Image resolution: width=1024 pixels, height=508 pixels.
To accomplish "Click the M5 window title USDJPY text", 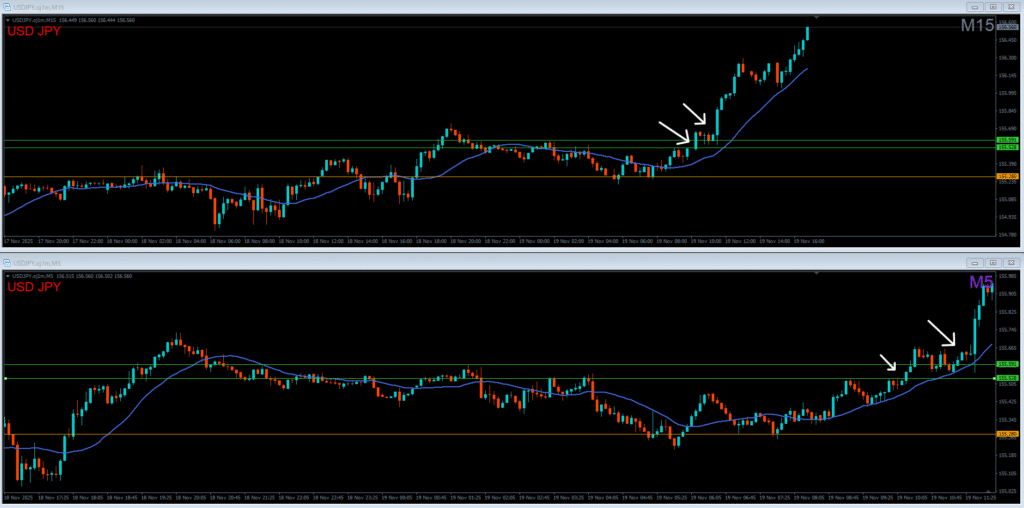I will pyautogui.click(x=35, y=262).
